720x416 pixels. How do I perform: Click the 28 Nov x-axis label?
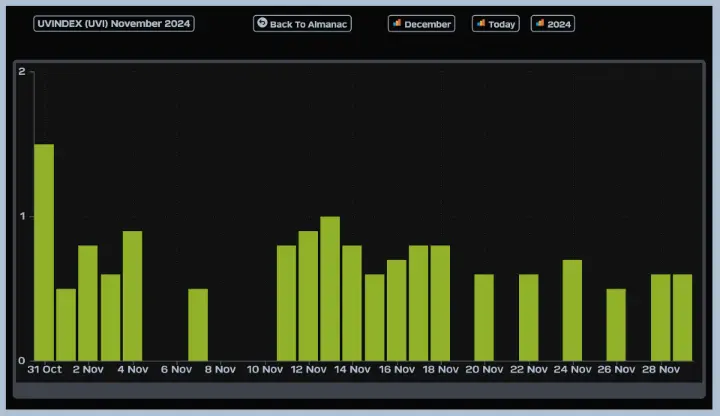[660, 370]
